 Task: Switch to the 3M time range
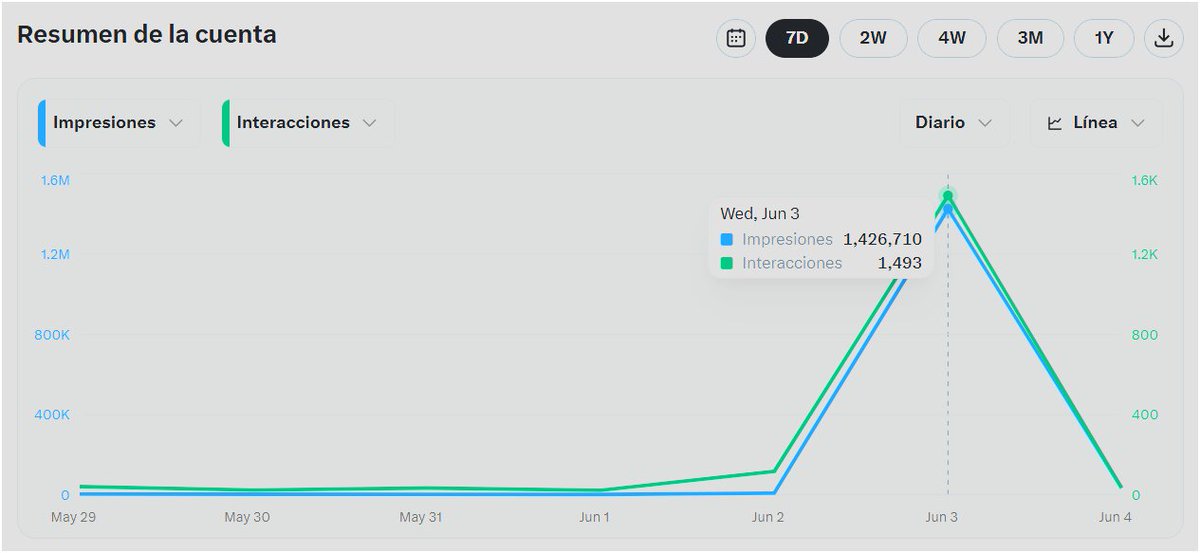1030,38
